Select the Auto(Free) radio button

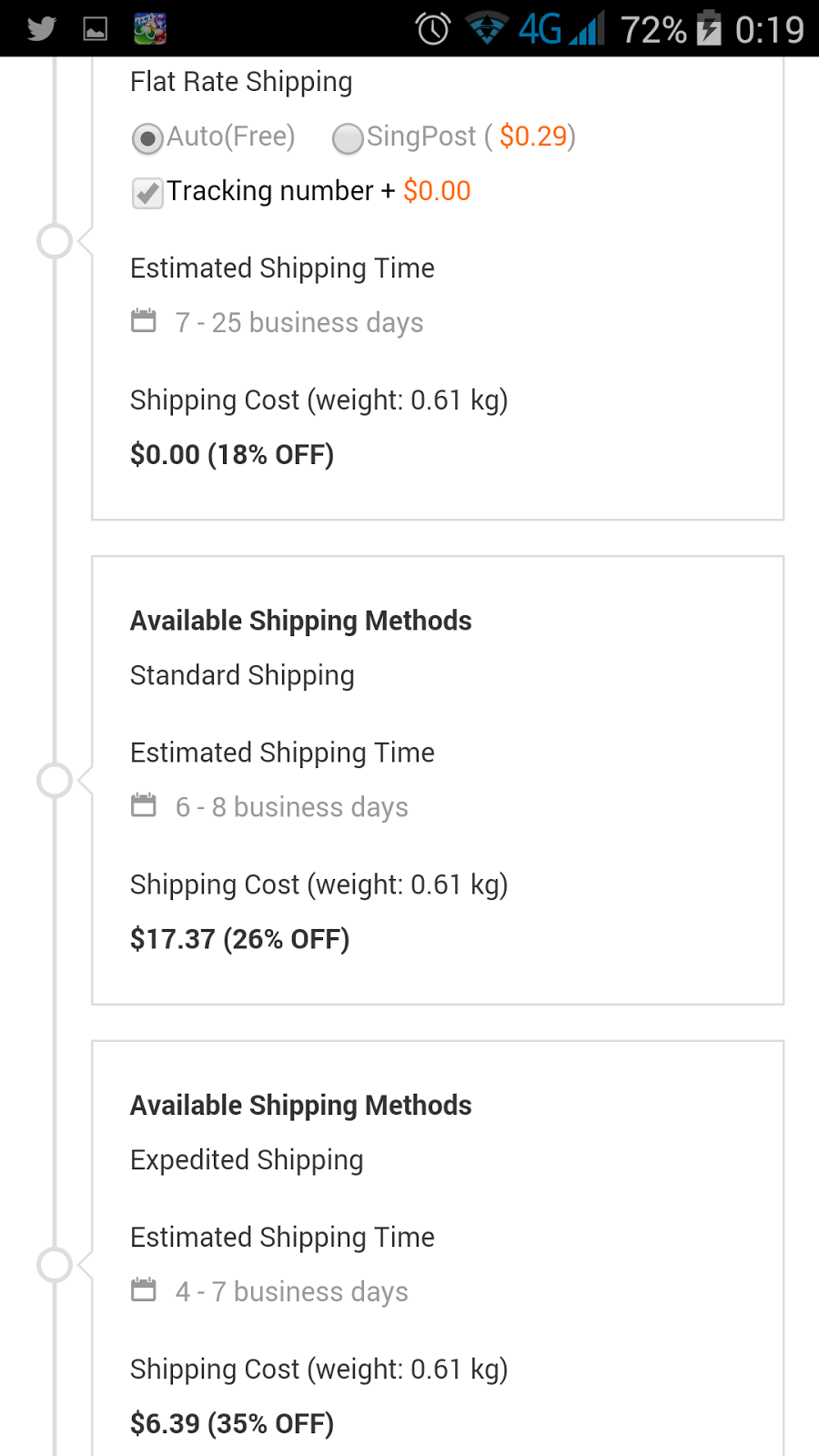pos(147,138)
